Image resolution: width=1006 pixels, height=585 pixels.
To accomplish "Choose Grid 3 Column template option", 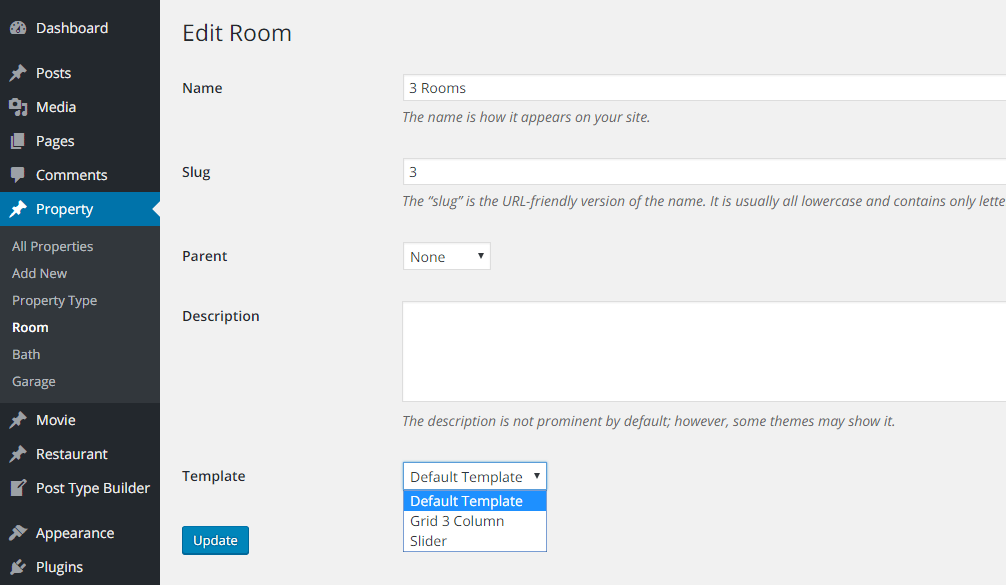I will tap(457, 521).
